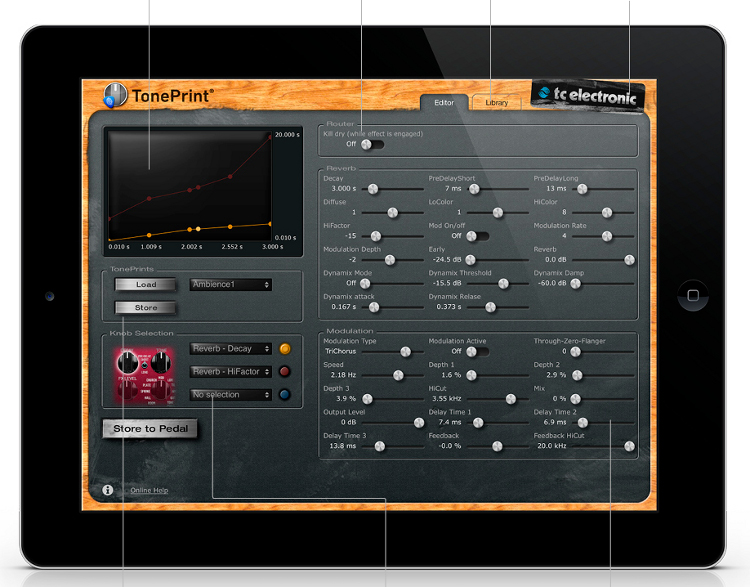The image size is (750, 587).
Task: Click the Store button under TonePrints
Action: click(x=145, y=308)
